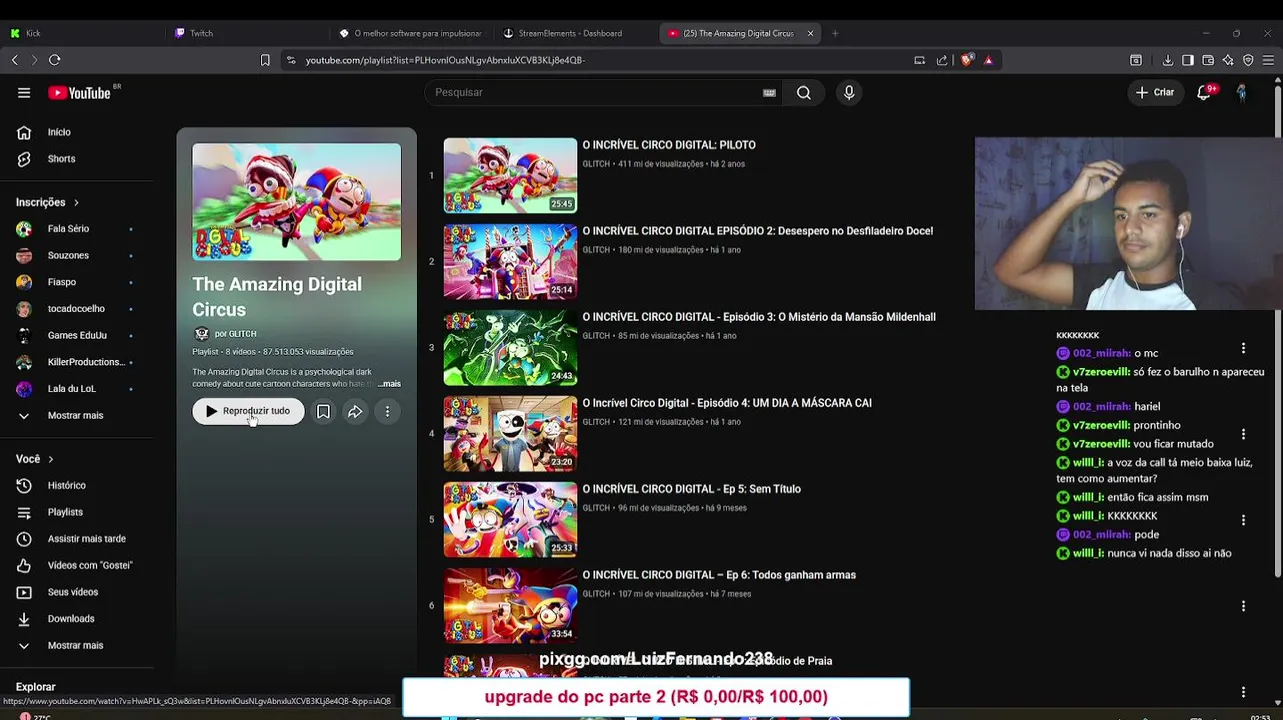Image resolution: width=1283 pixels, height=720 pixels.
Task: Open a new browser tab
Action: [x=835, y=33]
